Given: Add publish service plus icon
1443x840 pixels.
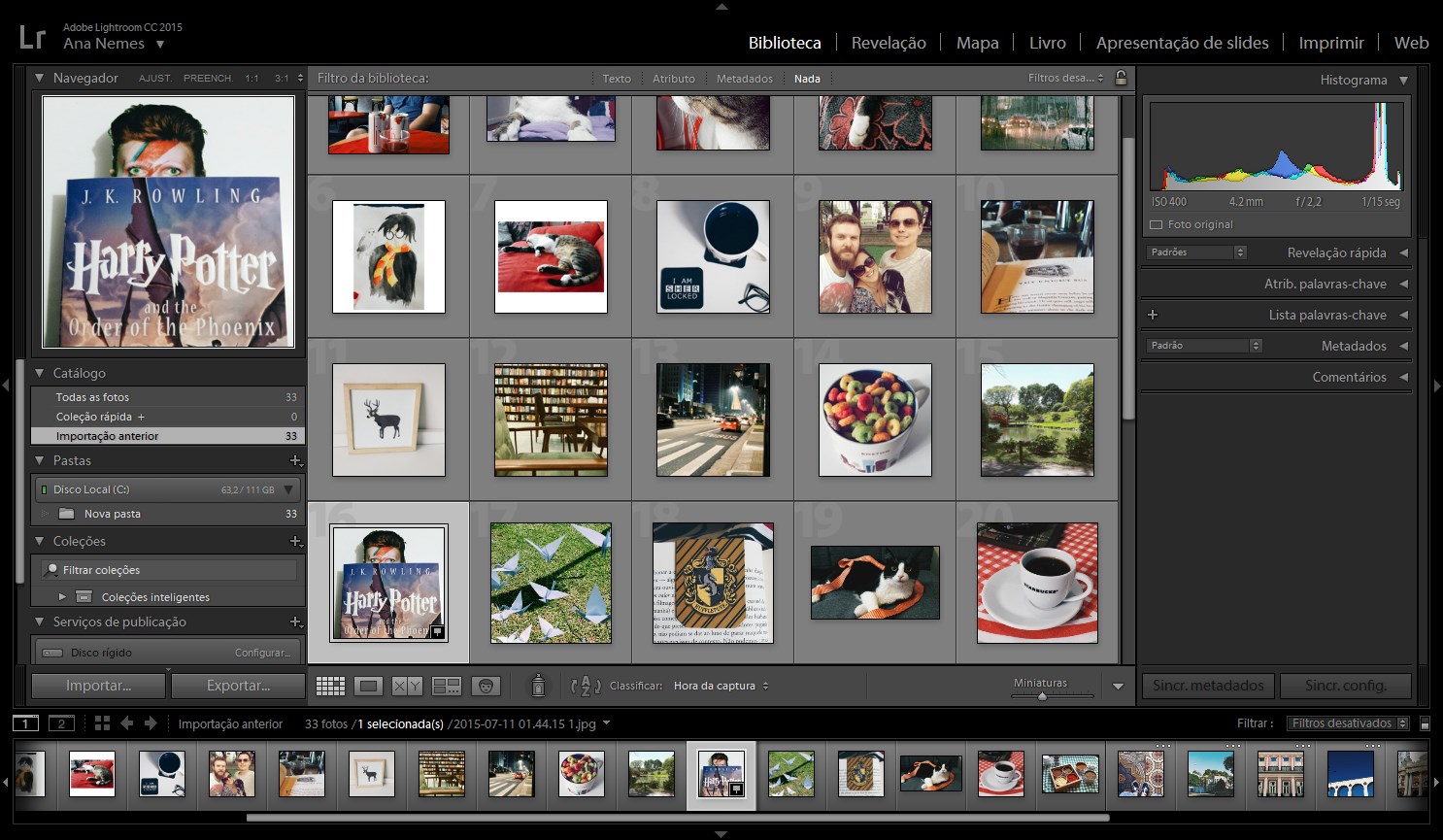Looking at the screenshot, I should point(296,622).
